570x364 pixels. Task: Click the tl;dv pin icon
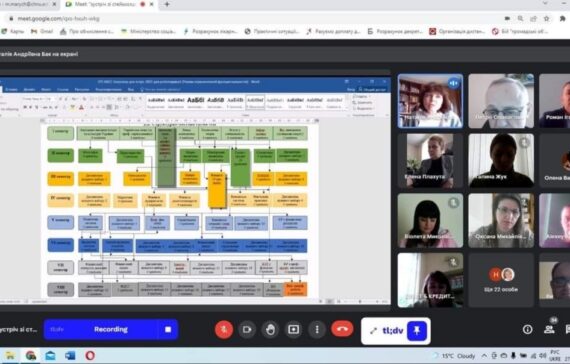pyautogui.click(x=417, y=331)
